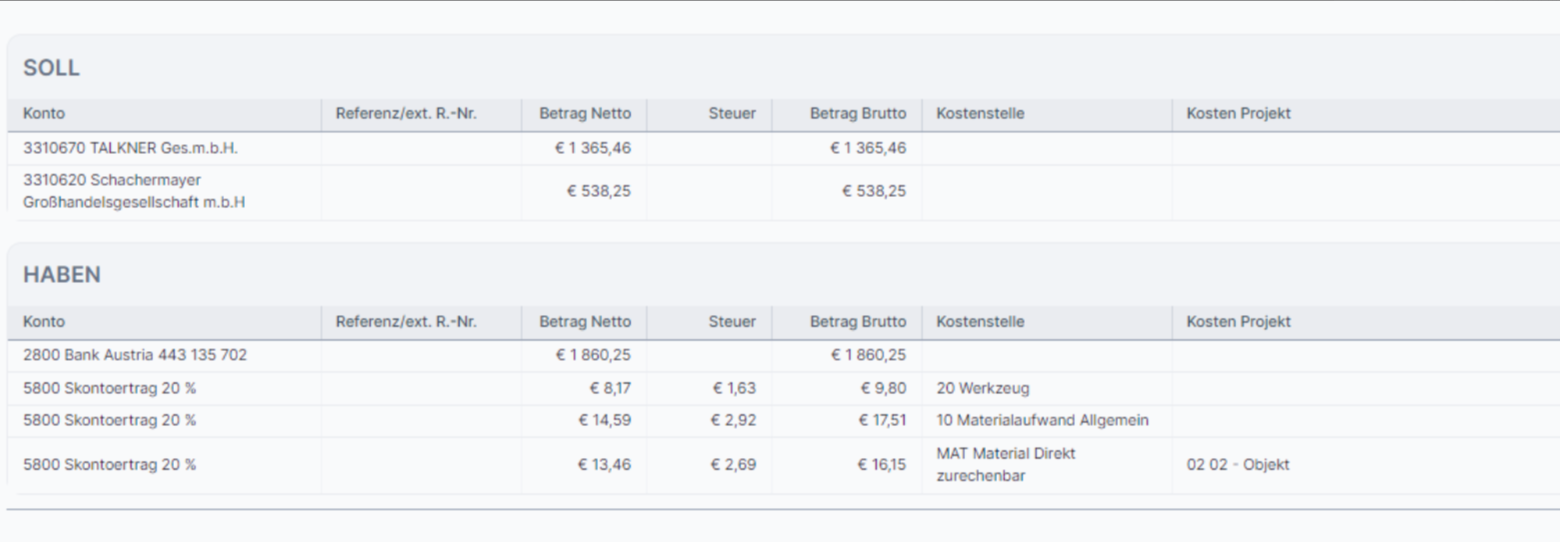1560x542 pixels.
Task: Click the € 1 860,25 net amount cell
Action: (x=593, y=355)
